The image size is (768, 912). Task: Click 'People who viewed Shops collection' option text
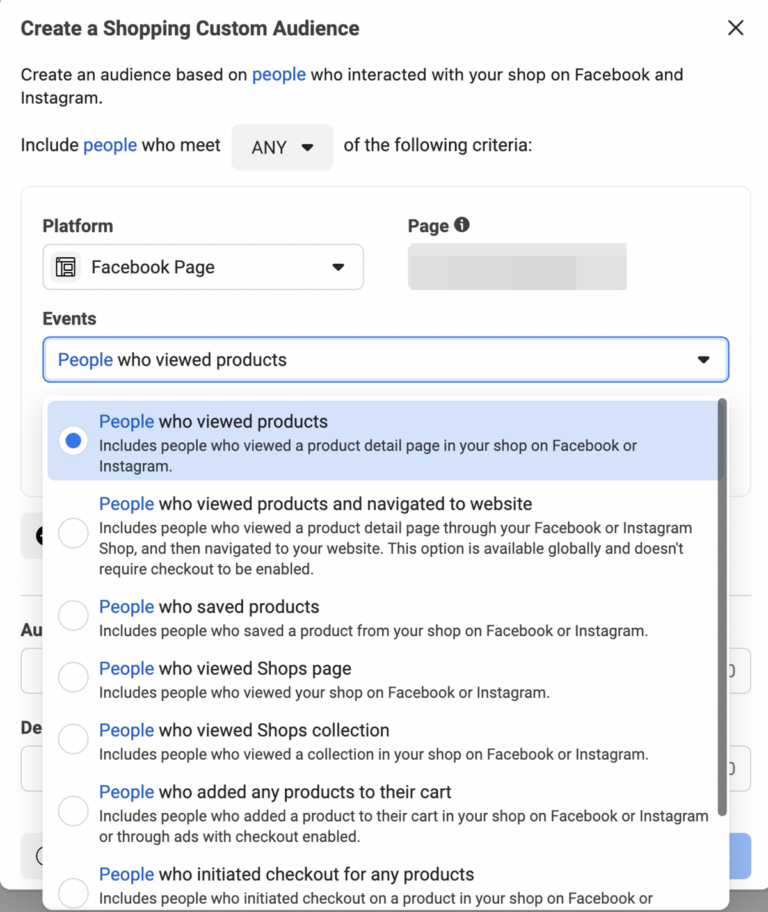pyautogui.click(x=244, y=730)
